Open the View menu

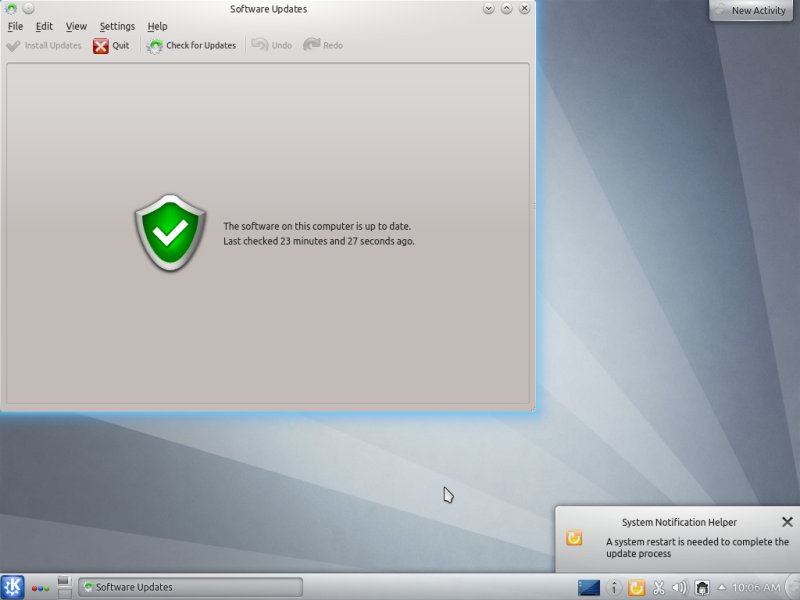coord(76,26)
